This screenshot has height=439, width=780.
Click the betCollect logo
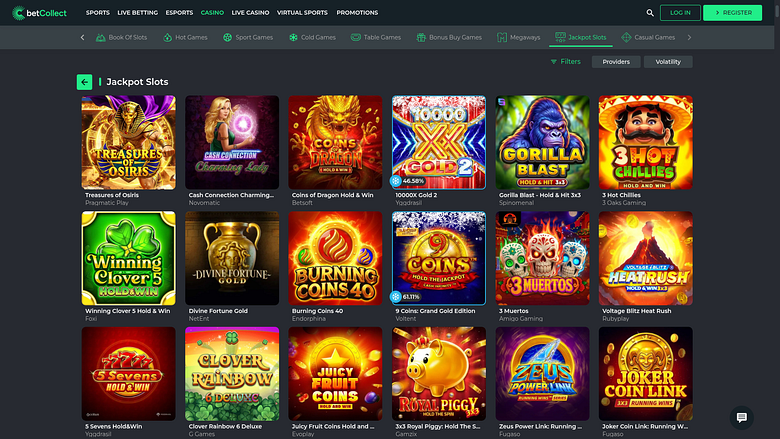click(39, 13)
